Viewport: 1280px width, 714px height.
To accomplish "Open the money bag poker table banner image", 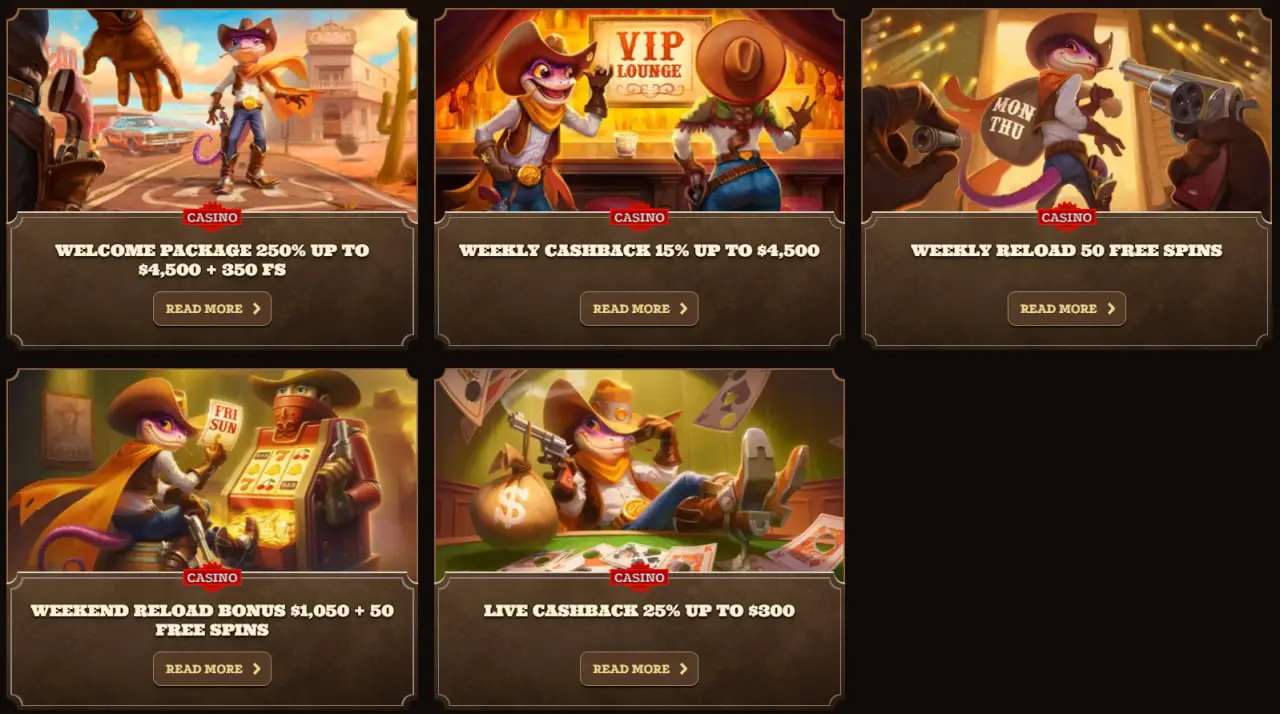I will pos(639,471).
